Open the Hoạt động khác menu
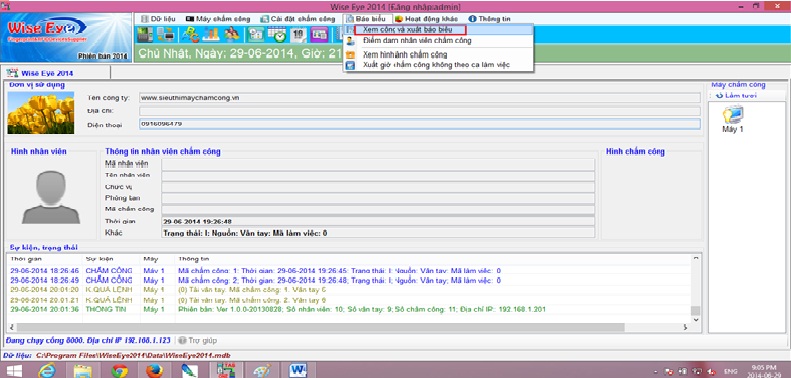Image resolution: width=791 pixels, height=378 pixels. [x=426, y=19]
